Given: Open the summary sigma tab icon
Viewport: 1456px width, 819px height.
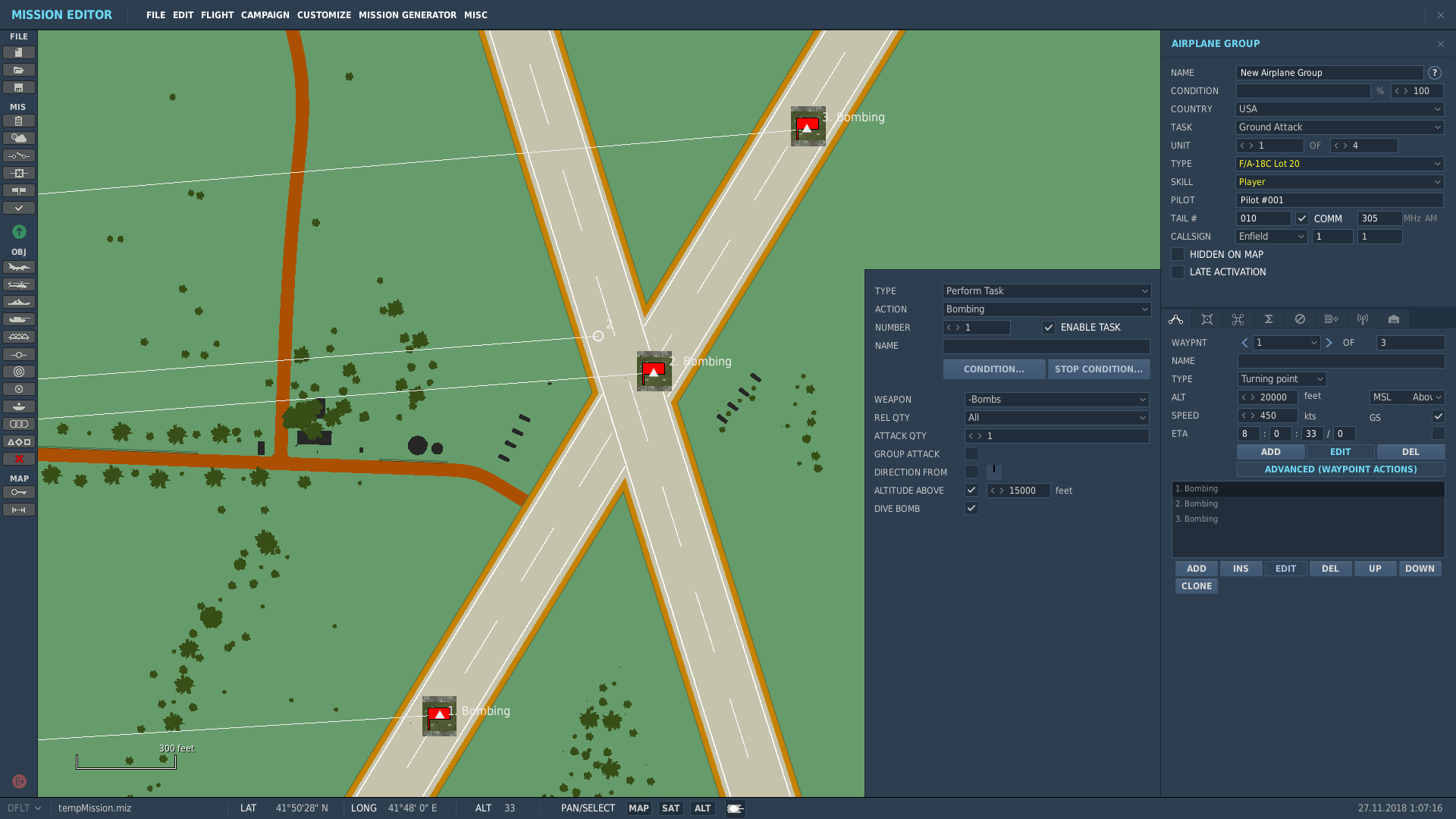Looking at the screenshot, I should coord(1269,319).
